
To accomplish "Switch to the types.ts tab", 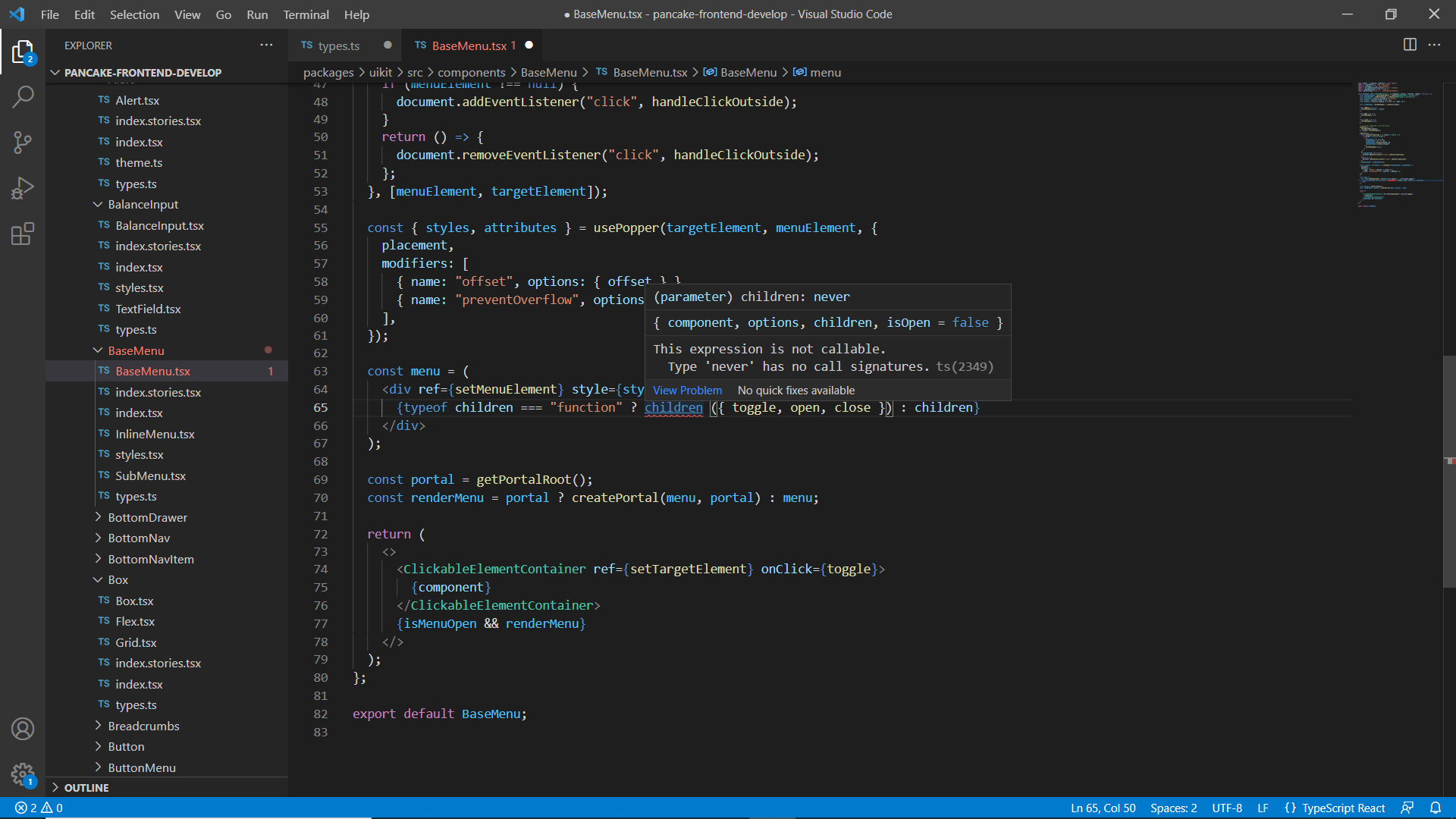I will tap(338, 45).
